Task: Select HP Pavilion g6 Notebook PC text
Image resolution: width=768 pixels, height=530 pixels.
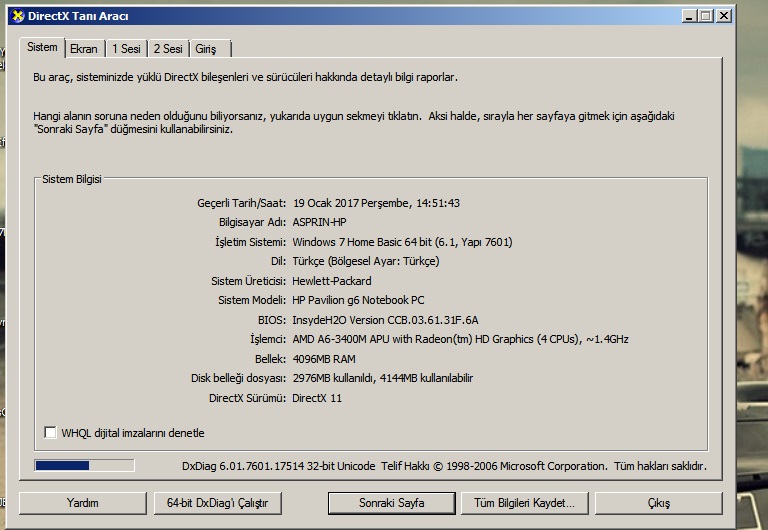Action: tap(359, 300)
